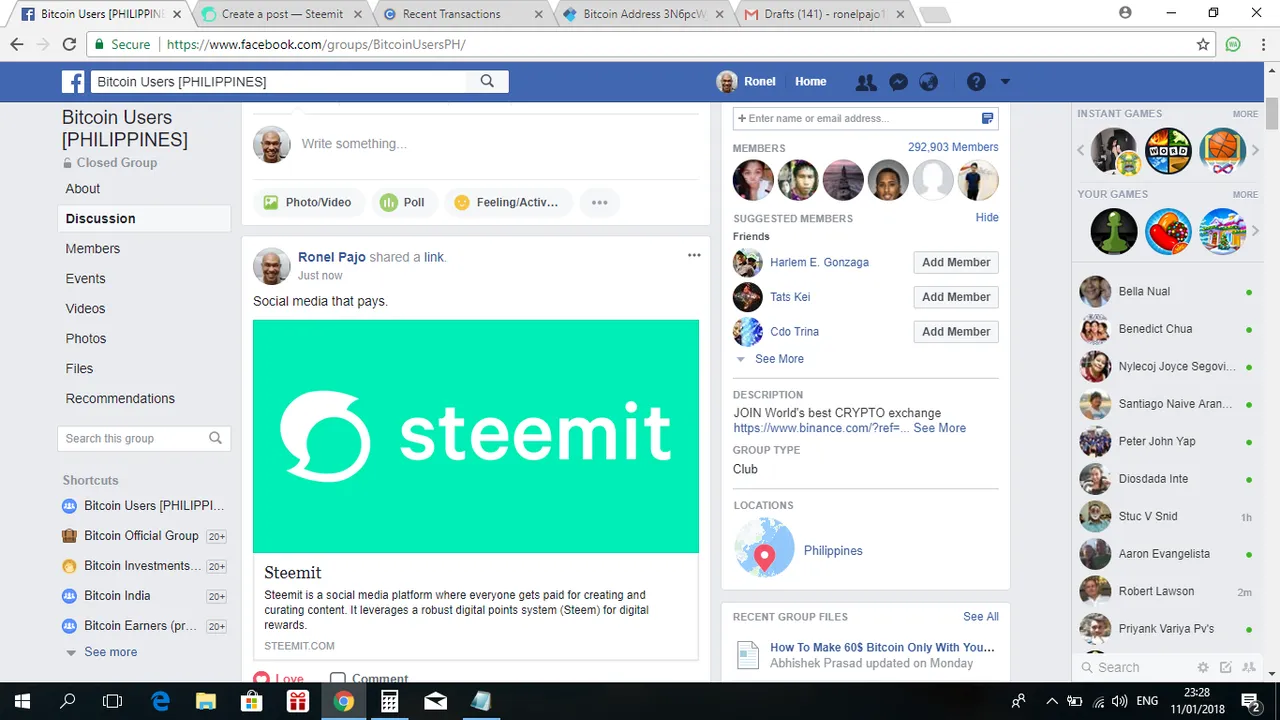Screen dimensions: 1280x720
Task: Open the Notifications globe icon
Action: click(929, 82)
